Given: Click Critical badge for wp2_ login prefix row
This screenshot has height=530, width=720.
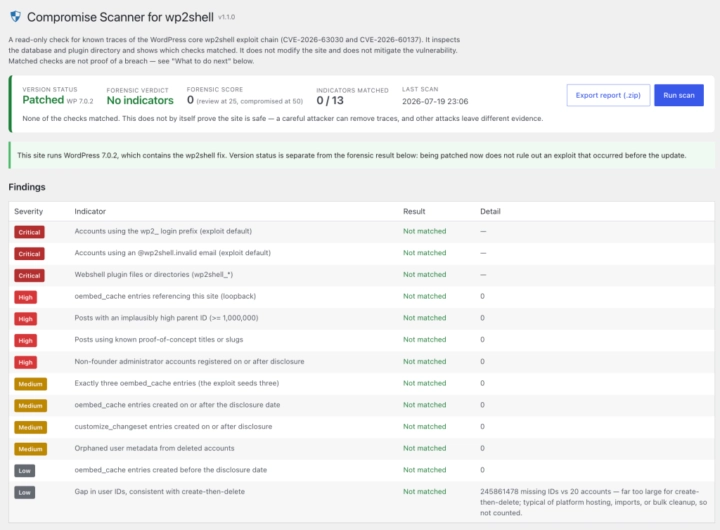Looking at the screenshot, I should 29,232.
